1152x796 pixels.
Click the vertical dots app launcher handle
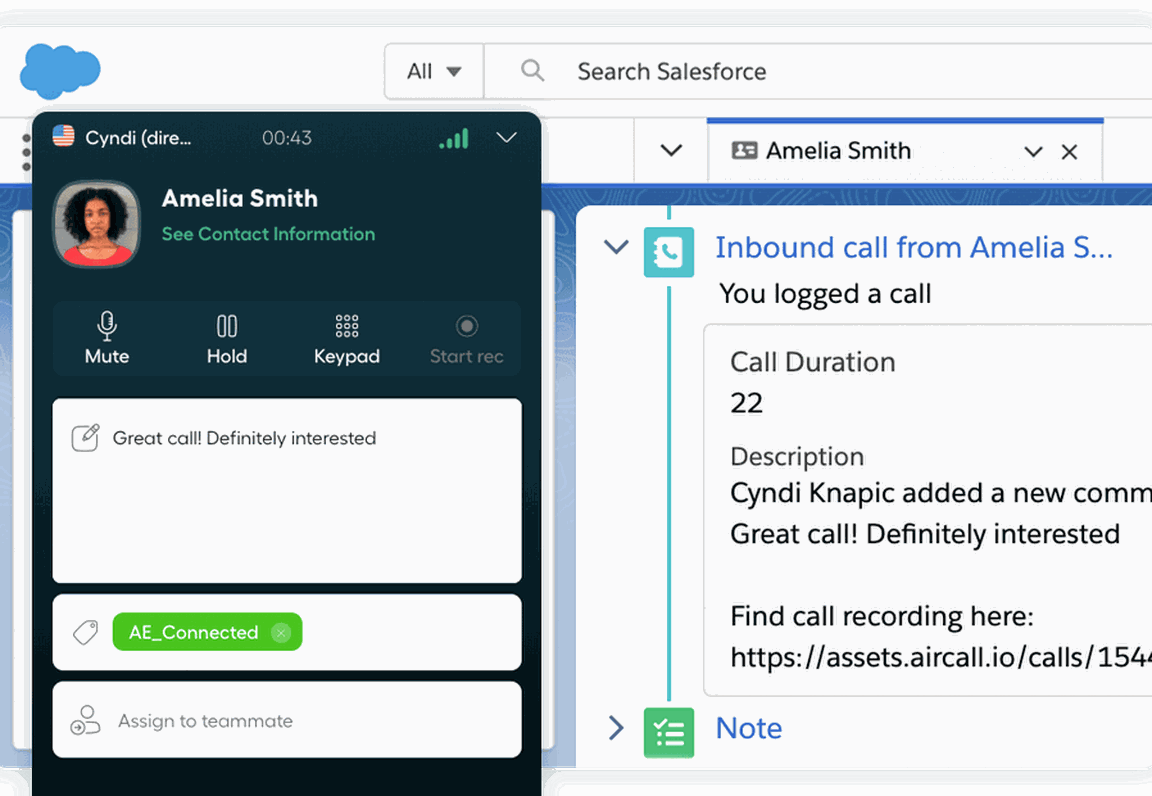26,152
